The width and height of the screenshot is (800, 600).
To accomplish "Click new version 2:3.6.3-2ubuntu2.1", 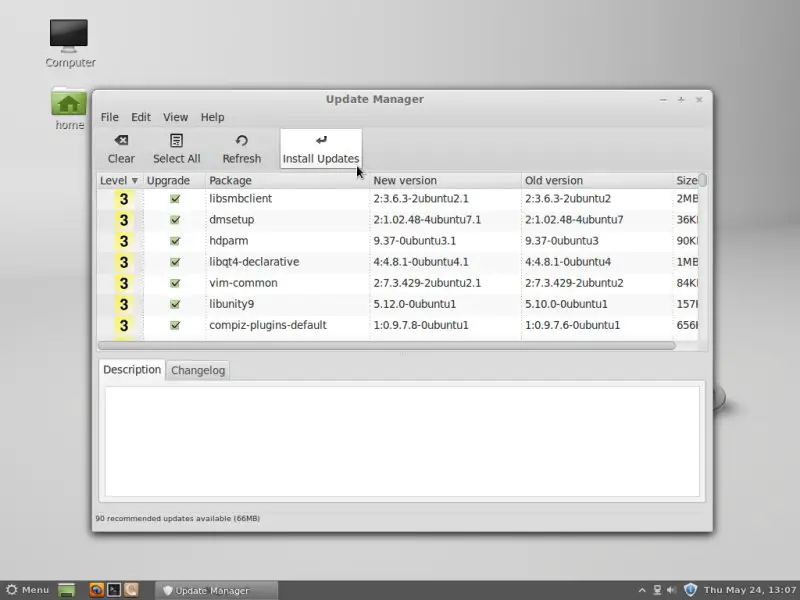I will click(421, 198).
